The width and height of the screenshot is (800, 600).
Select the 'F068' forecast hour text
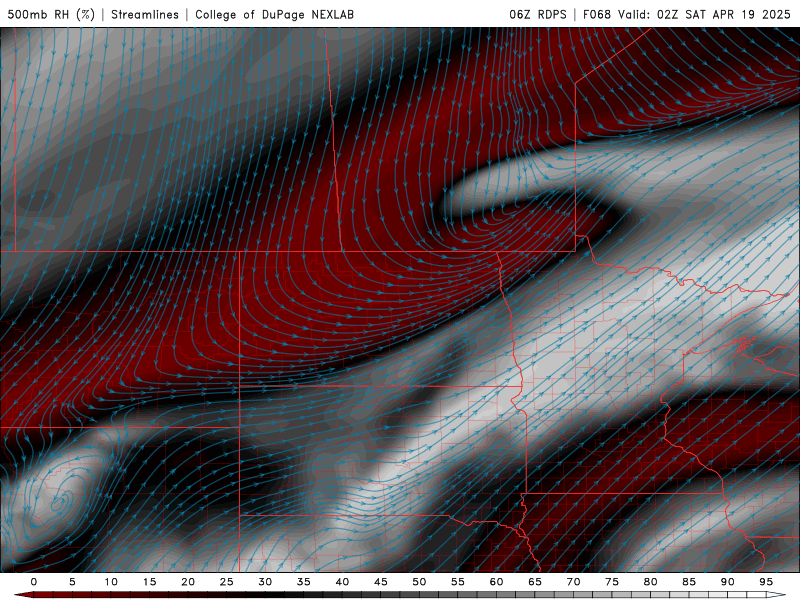(x=596, y=15)
